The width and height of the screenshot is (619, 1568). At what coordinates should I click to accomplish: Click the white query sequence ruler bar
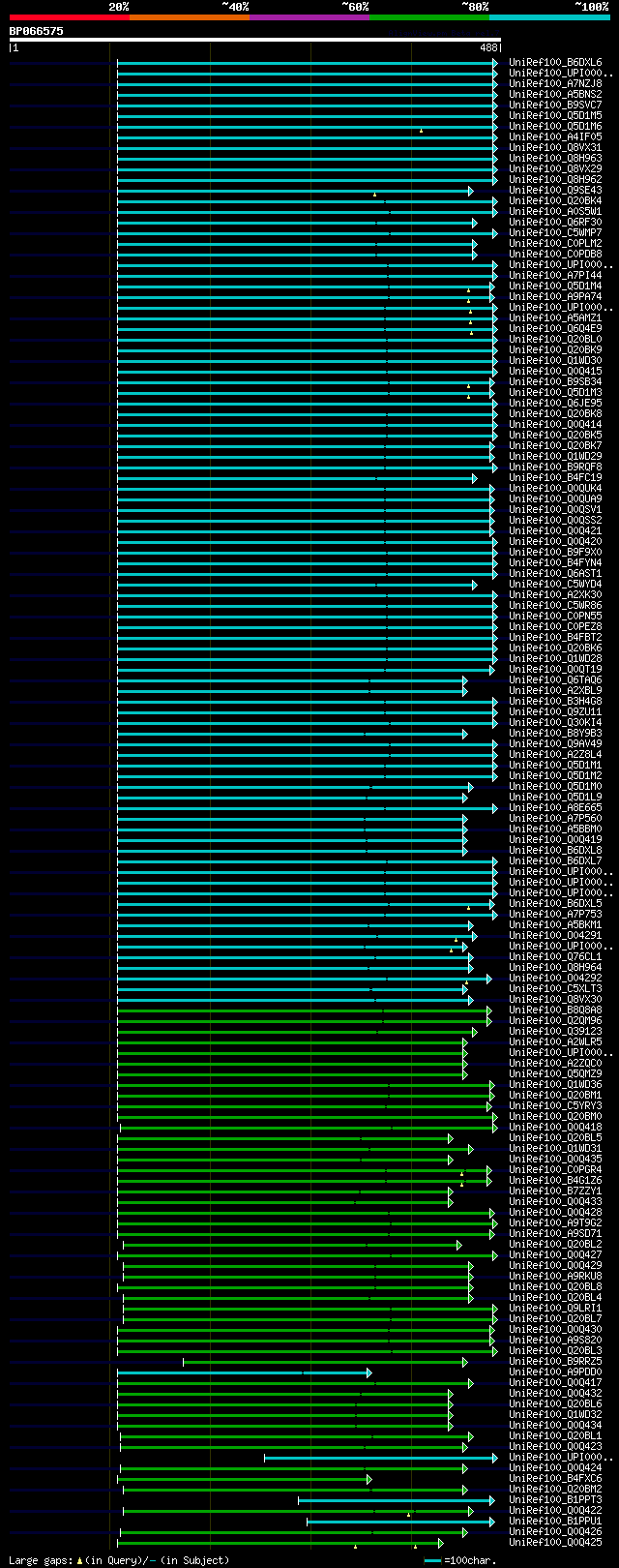255,40
